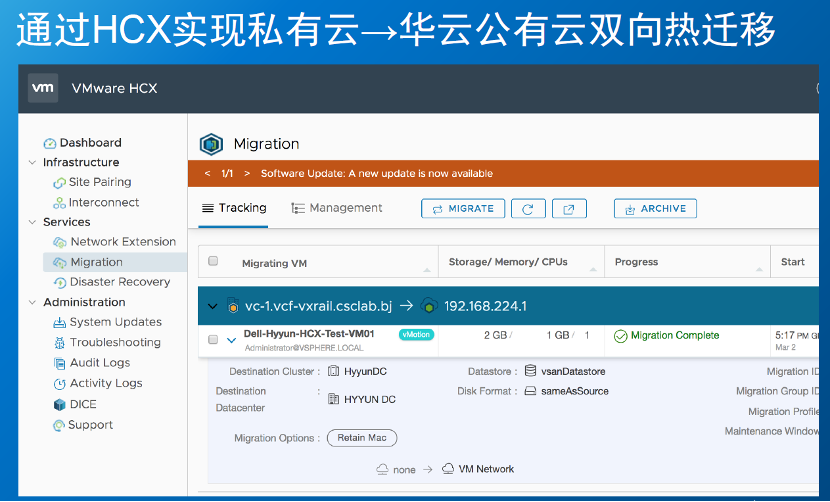The image size is (830, 502).
Task: Click the Audit Logs icon
Action: click(x=60, y=363)
